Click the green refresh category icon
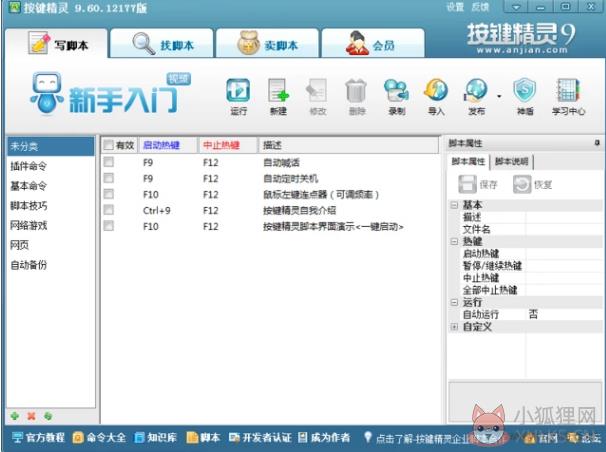The image size is (606, 452). (x=48, y=416)
